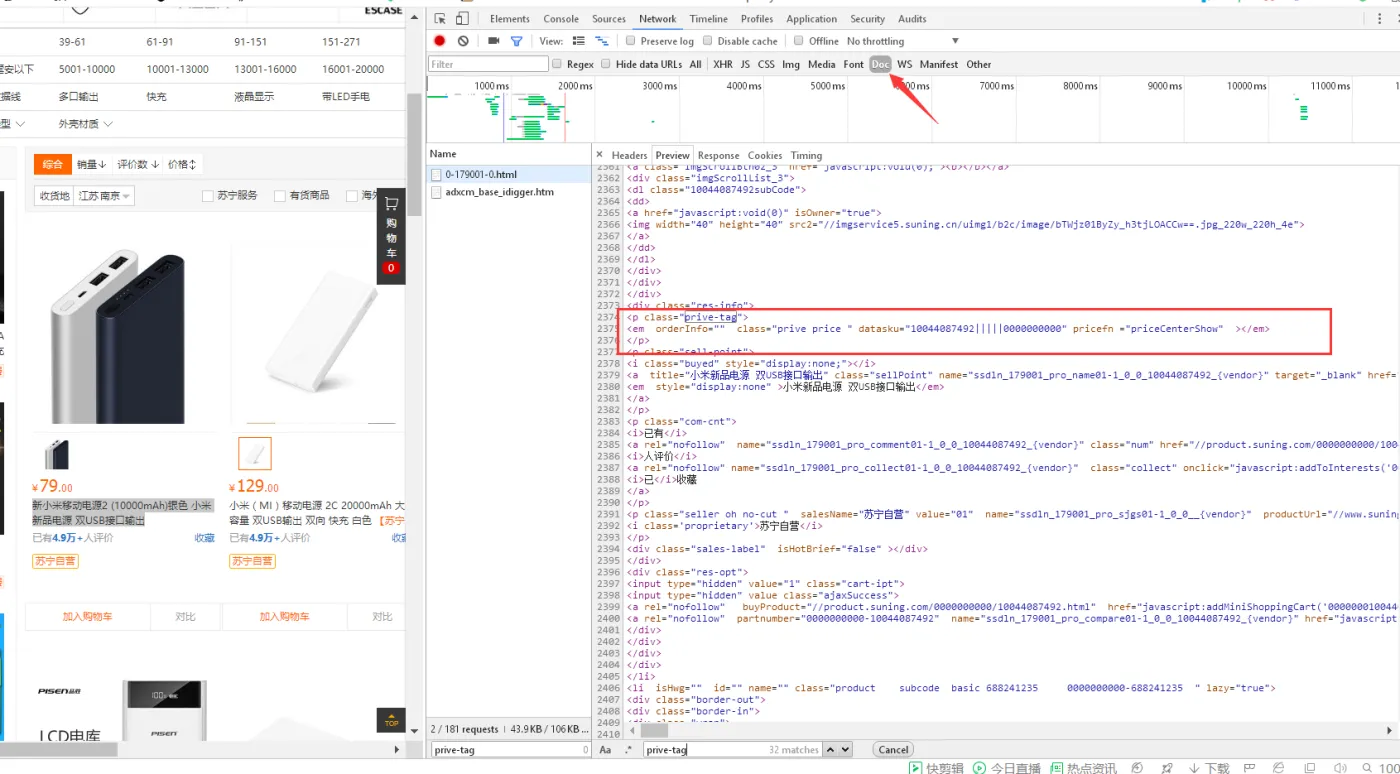Image resolution: width=1400 pixels, height=774 pixels.
Task: Click the inspect element picker icon
Action: point(440,19)
